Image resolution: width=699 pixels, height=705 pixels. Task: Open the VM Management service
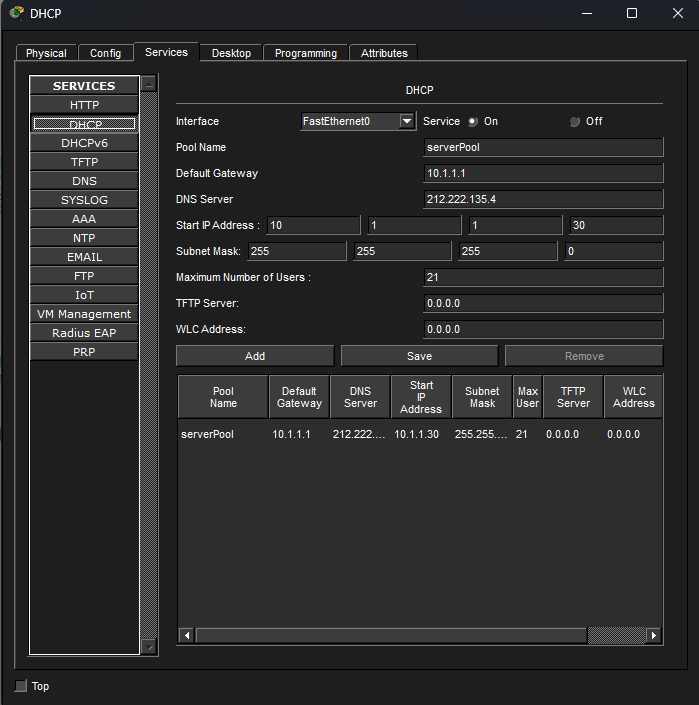[x=84, y=314]
